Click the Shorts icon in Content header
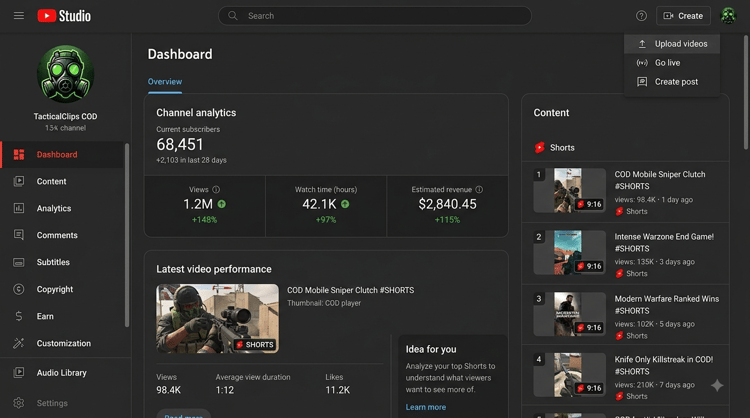The image size is (750, 418). tap(540, 147)
